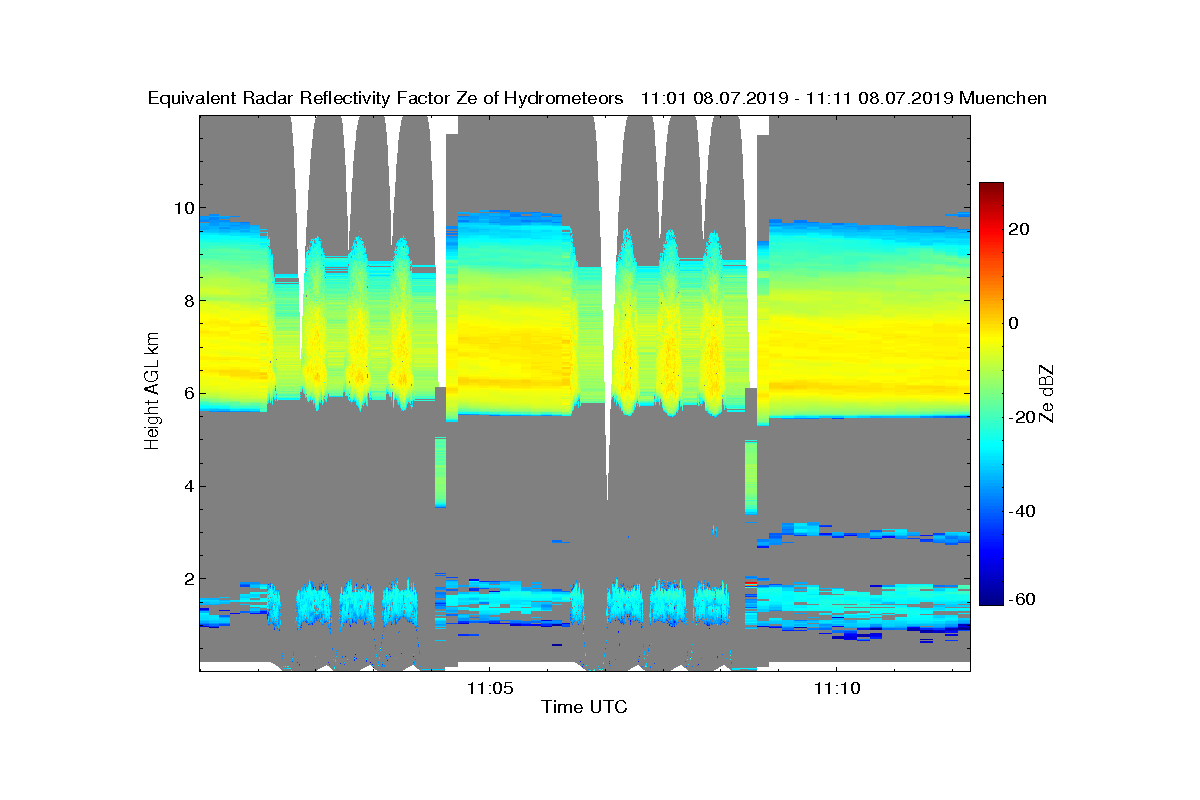Click the height tick label 8

(188, 301)
